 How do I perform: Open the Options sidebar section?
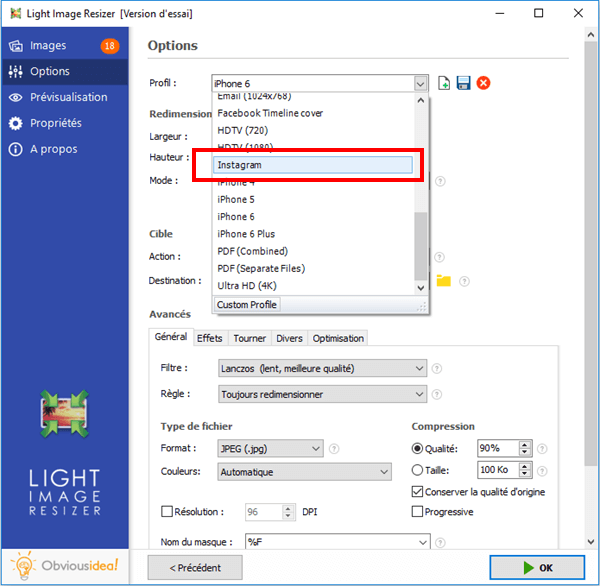(64, 71)
